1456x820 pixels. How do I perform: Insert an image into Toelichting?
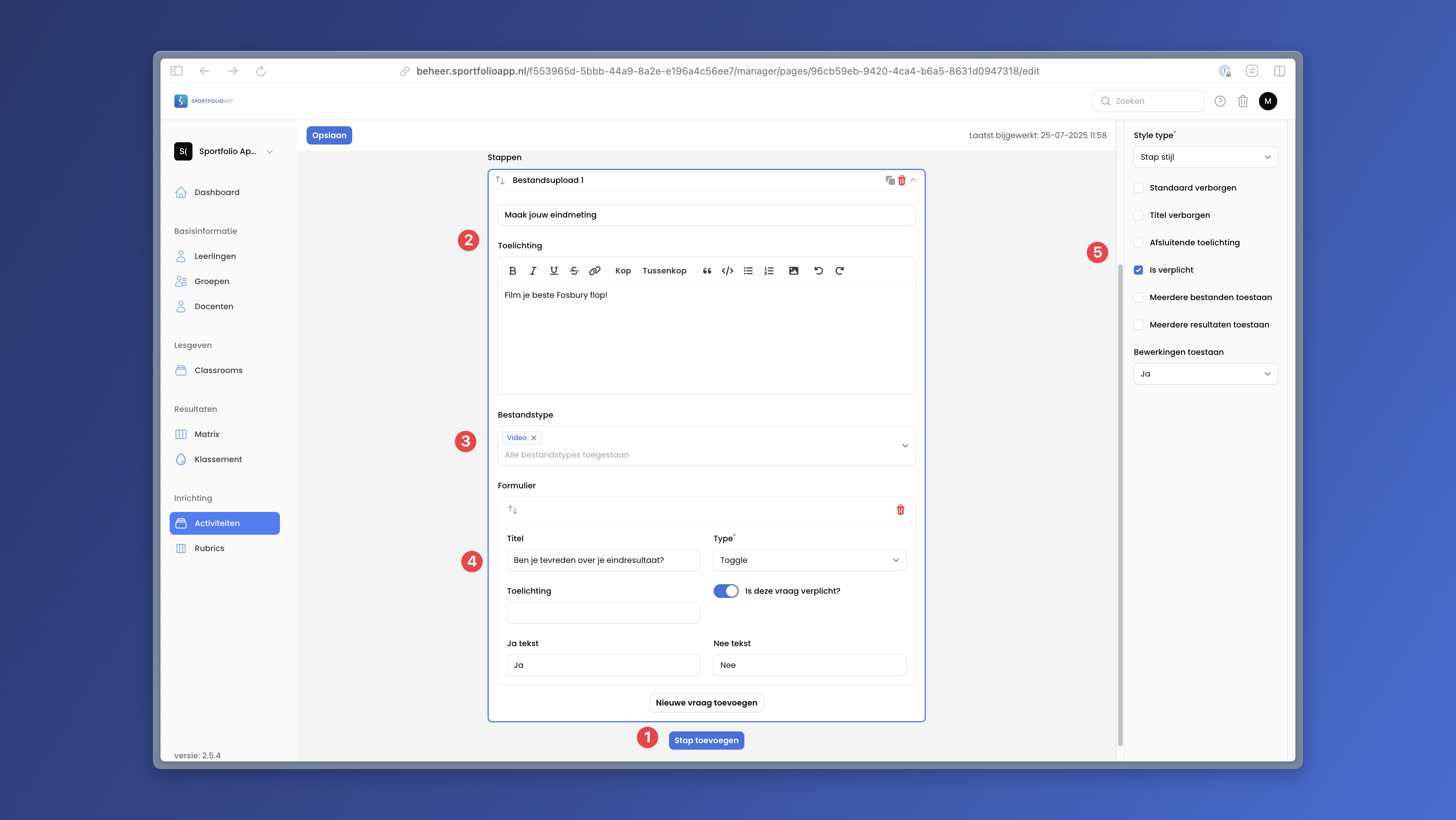tap(793, 271)
